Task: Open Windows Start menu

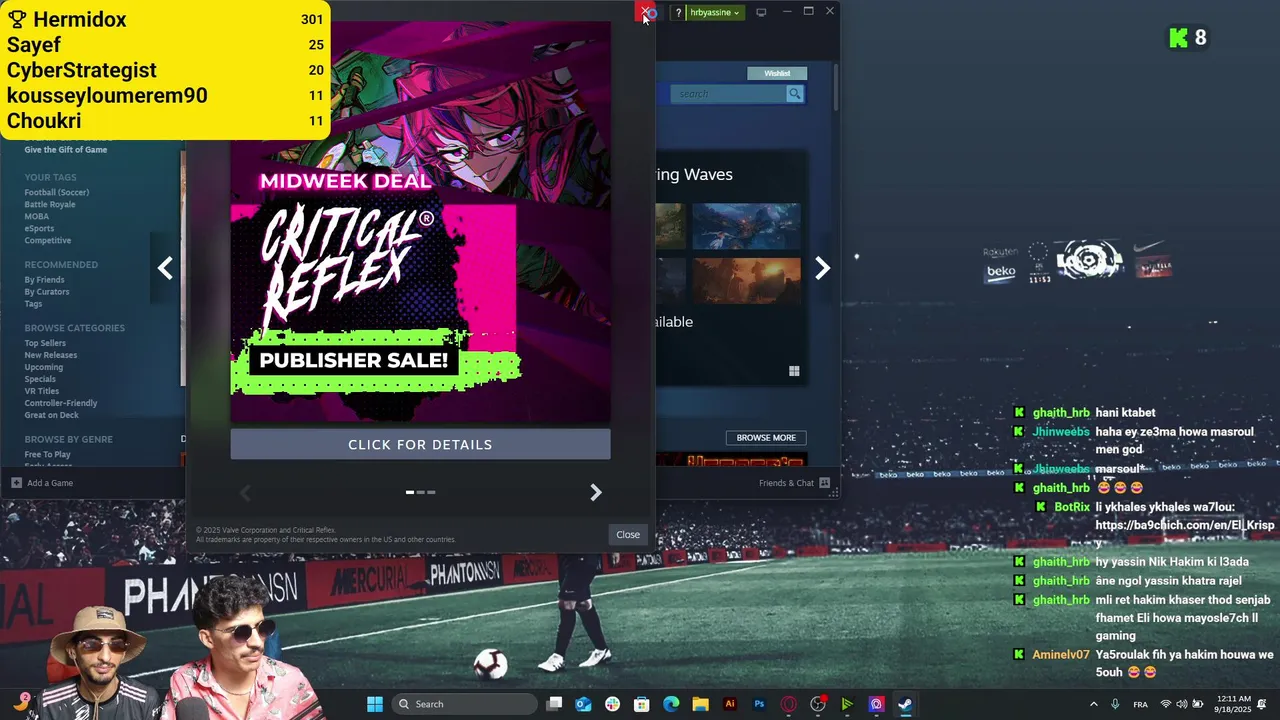Action: [x=374, y=704]
